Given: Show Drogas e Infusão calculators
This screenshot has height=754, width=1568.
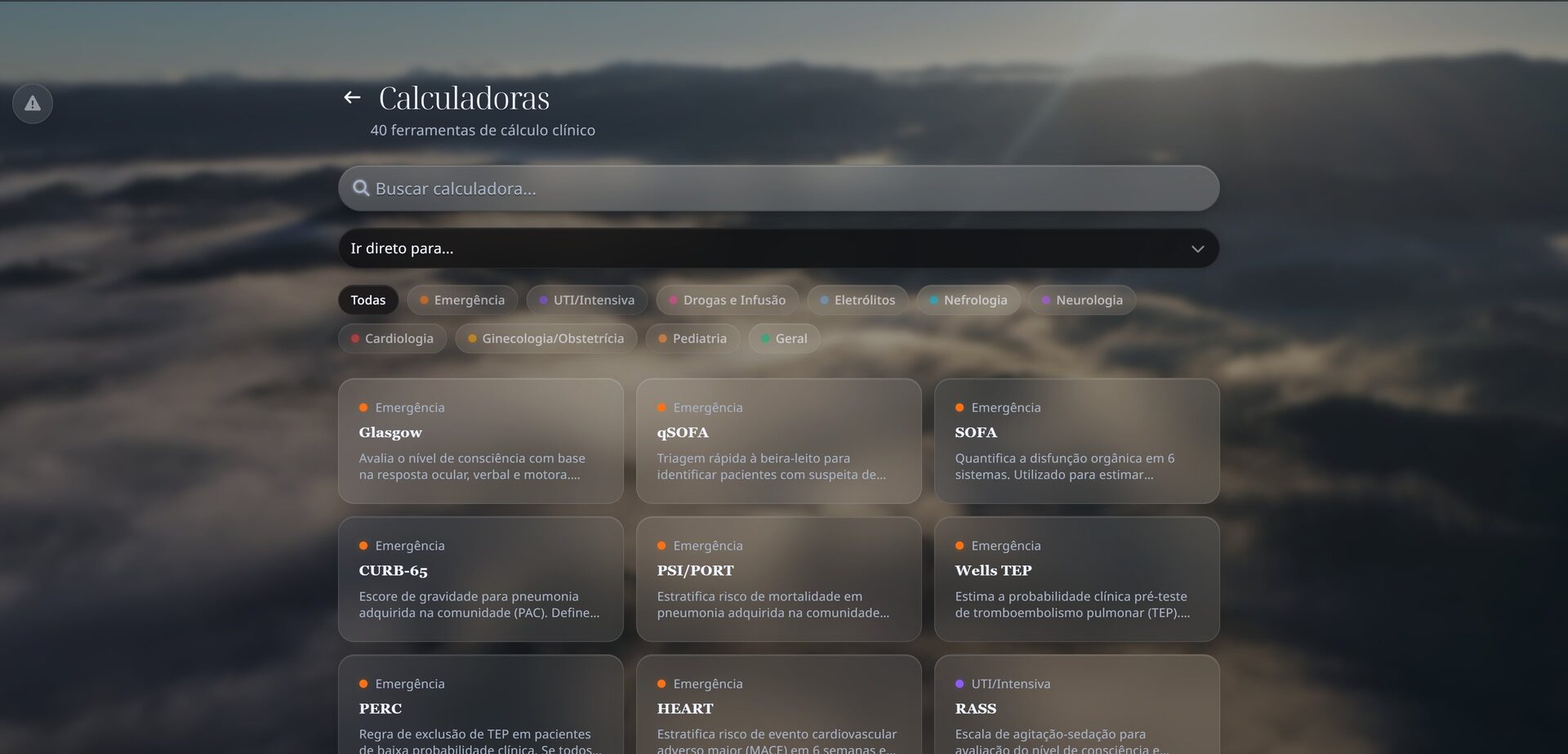Looking at the screenshot, I should coord(727,300).
